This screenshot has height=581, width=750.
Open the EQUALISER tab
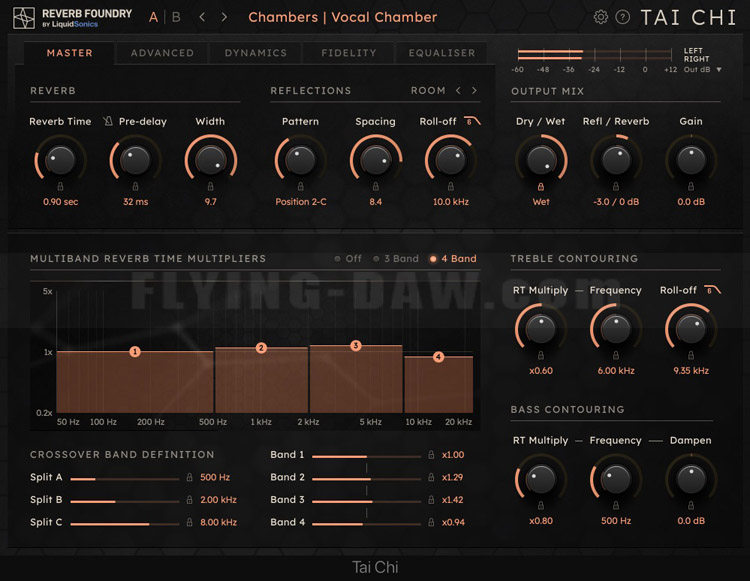click(442, 53)
